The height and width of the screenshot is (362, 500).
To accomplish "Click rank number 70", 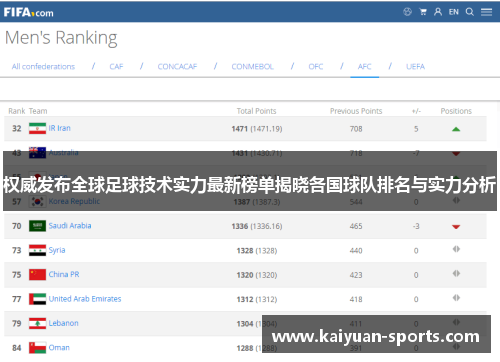I will tap(17, 226).
